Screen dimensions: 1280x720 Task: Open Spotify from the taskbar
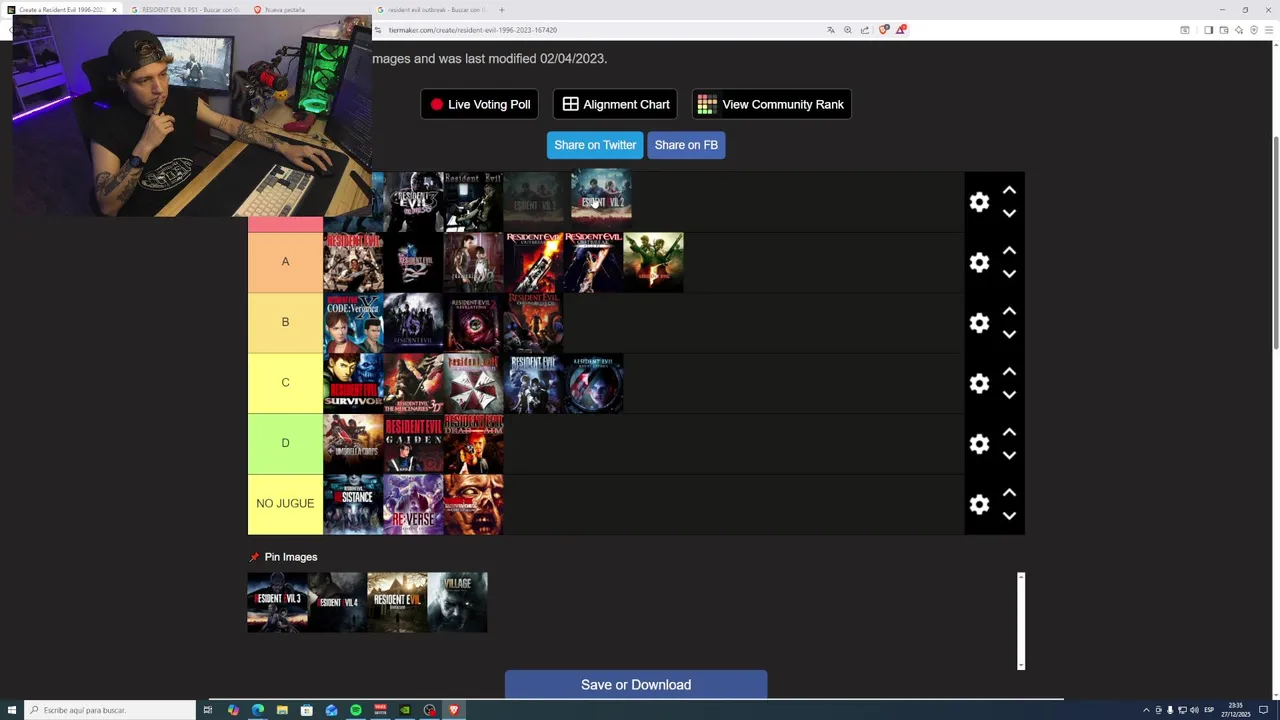(356, 710)
